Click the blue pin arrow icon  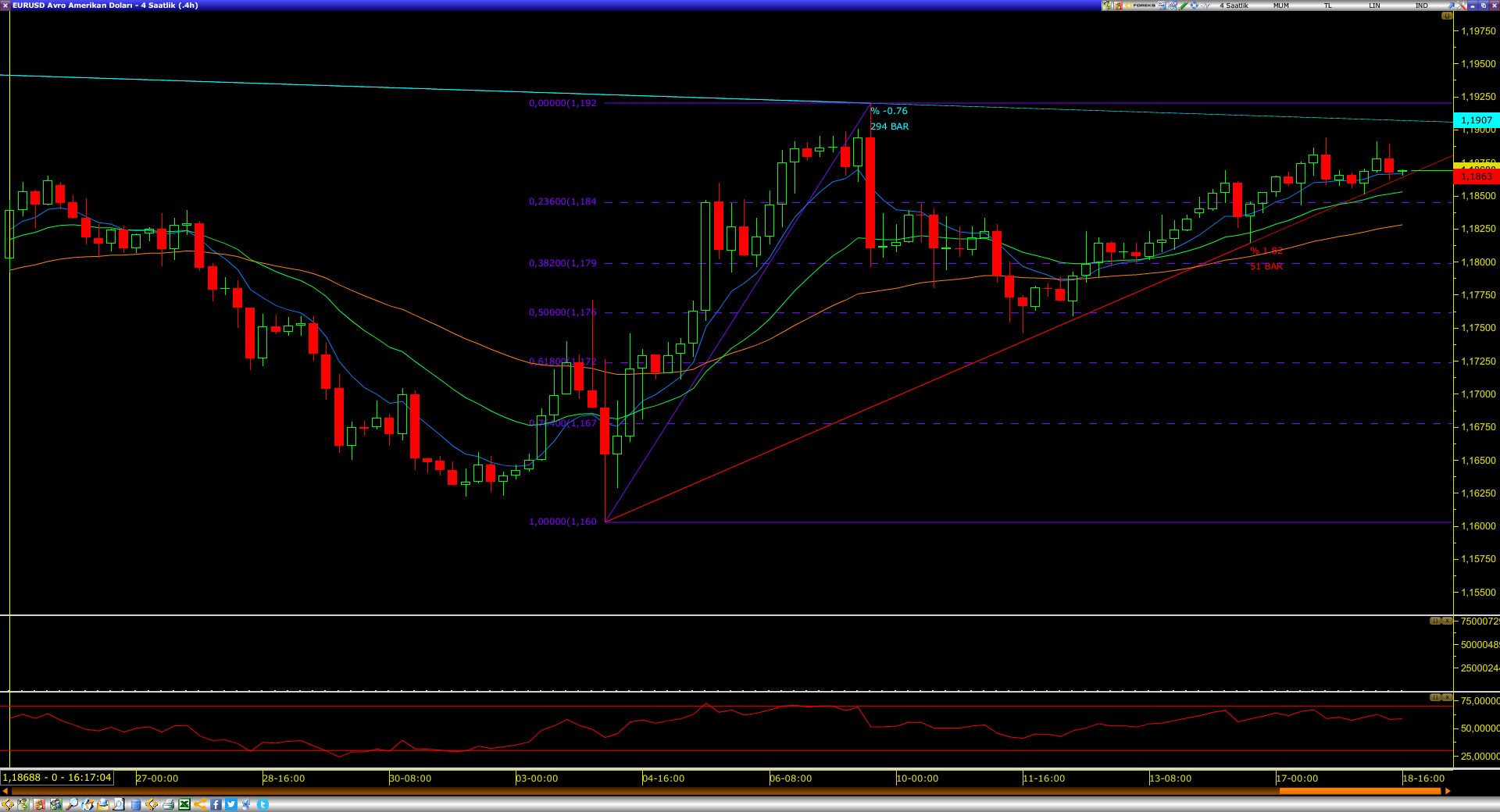tap(1451, 5)
